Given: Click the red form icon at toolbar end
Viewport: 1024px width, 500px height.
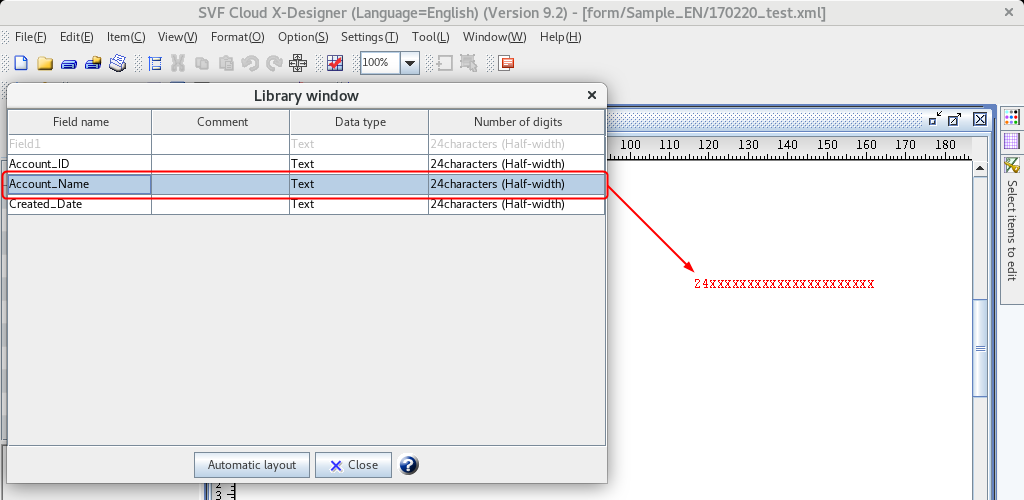Looking at the screenshot, I should pyautogui.click(x=506, y=63).
